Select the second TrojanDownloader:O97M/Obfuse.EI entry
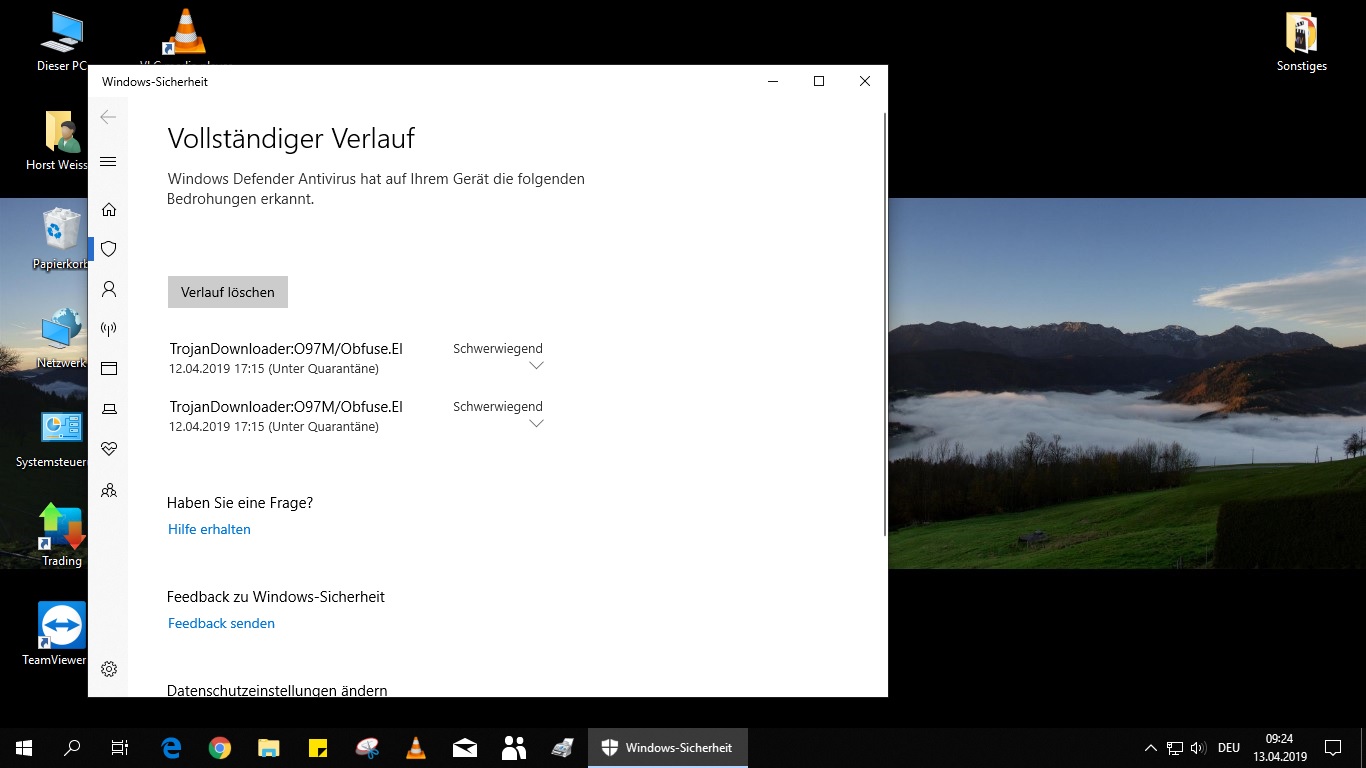1366x768 pixels. 286,407
